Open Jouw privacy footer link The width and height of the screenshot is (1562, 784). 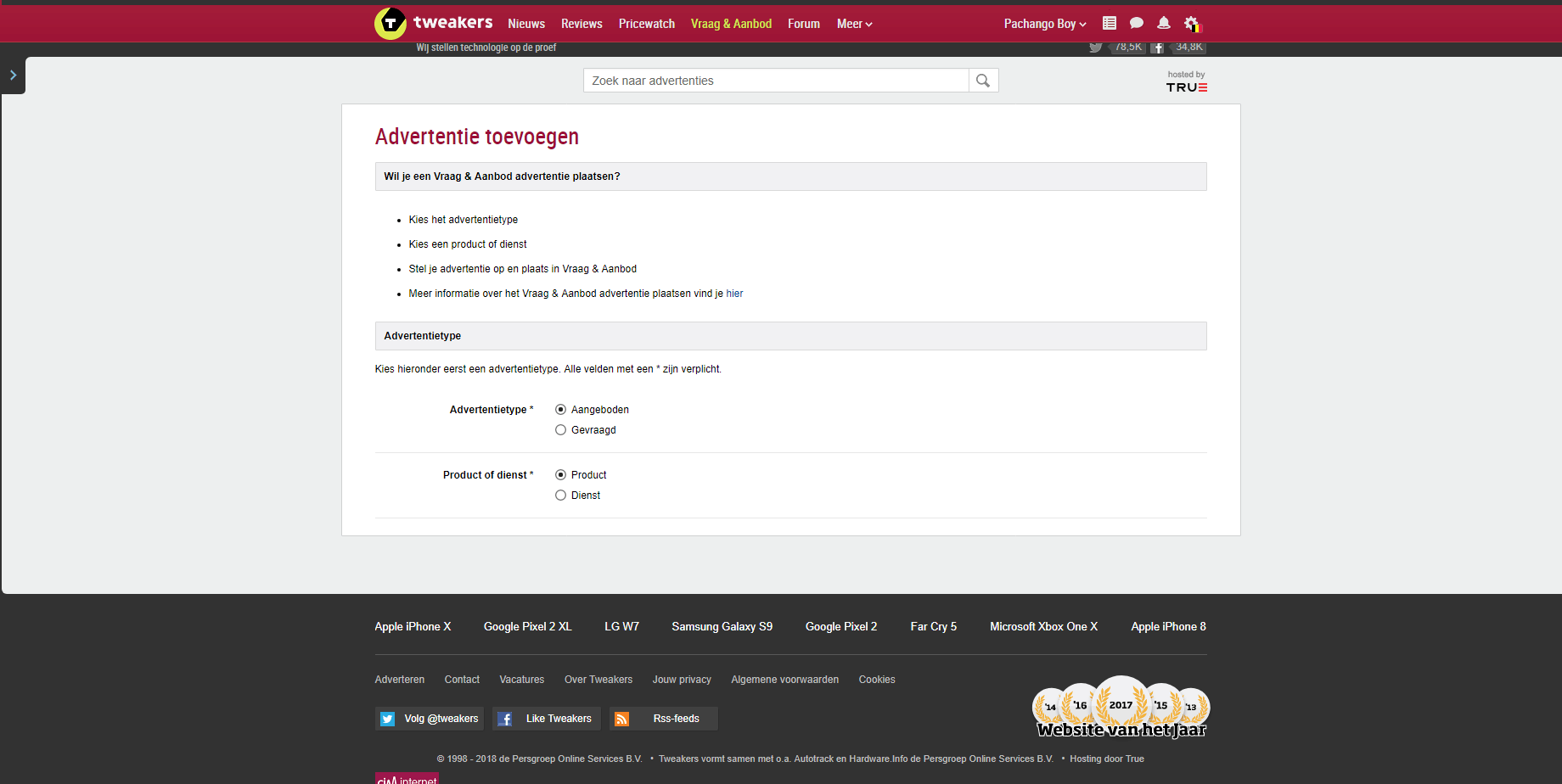tap(682, 680)
